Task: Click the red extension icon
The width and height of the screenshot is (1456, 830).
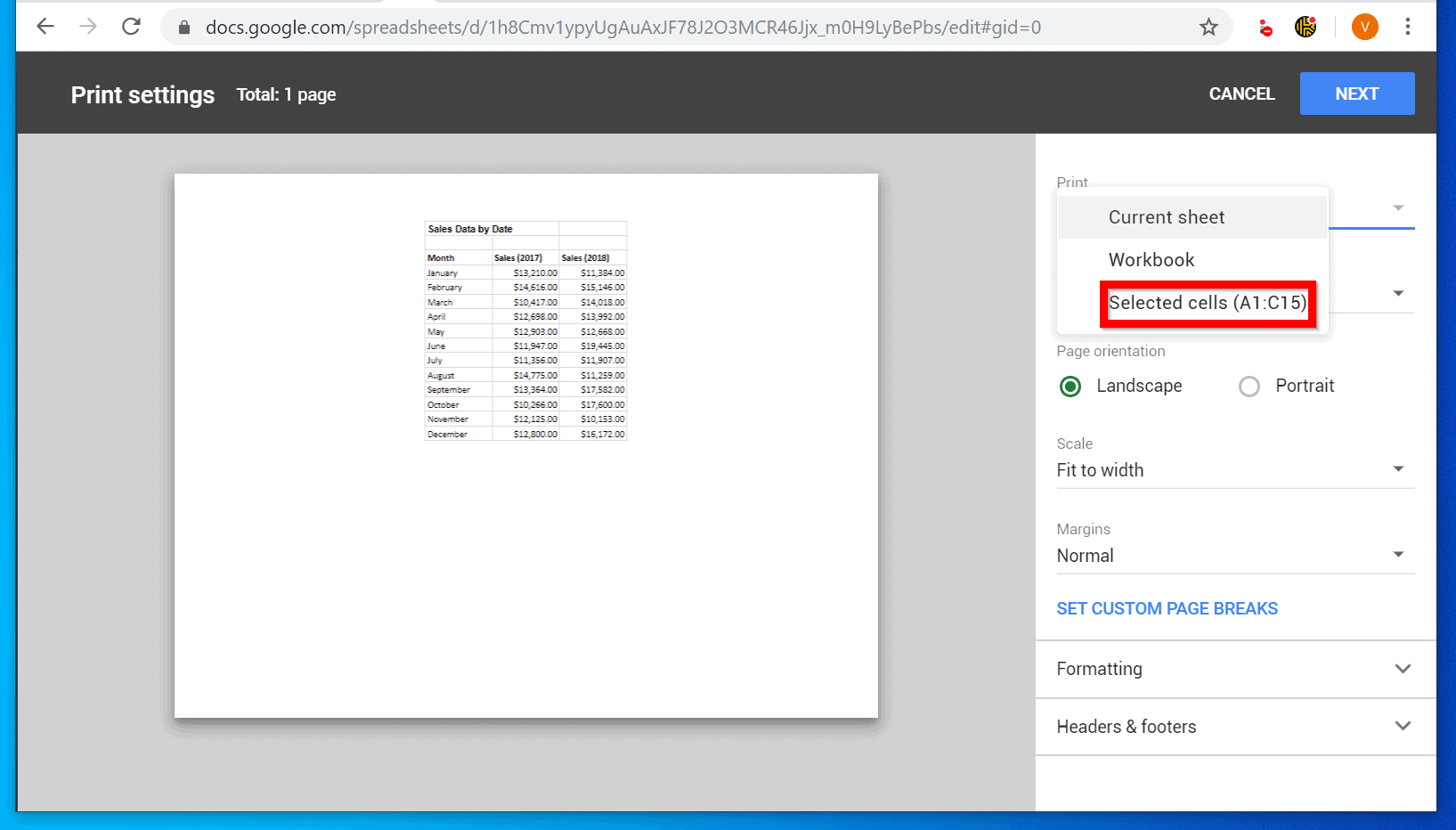Action: point(1265,28)
